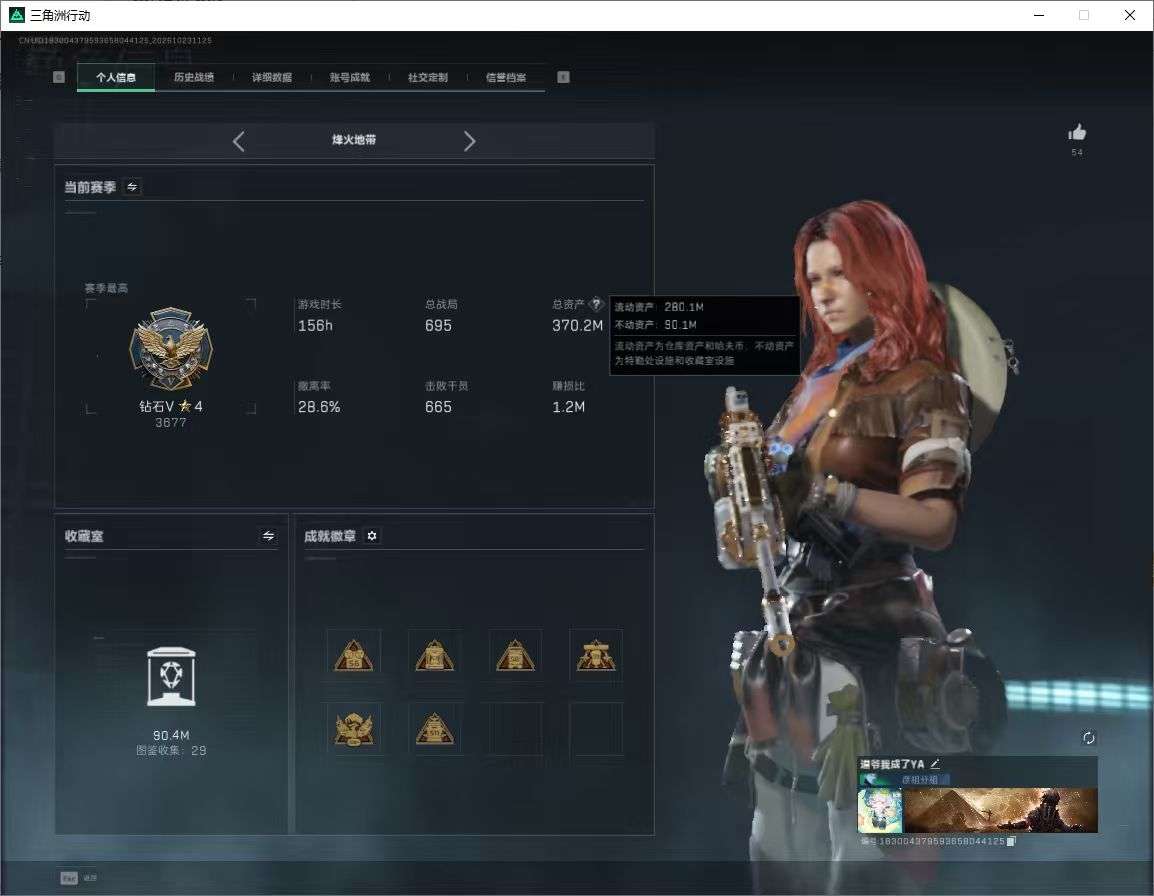Click the E key icon after the tabs
1154x896 pixels.
pyautogui.click(x=563, y=77)
